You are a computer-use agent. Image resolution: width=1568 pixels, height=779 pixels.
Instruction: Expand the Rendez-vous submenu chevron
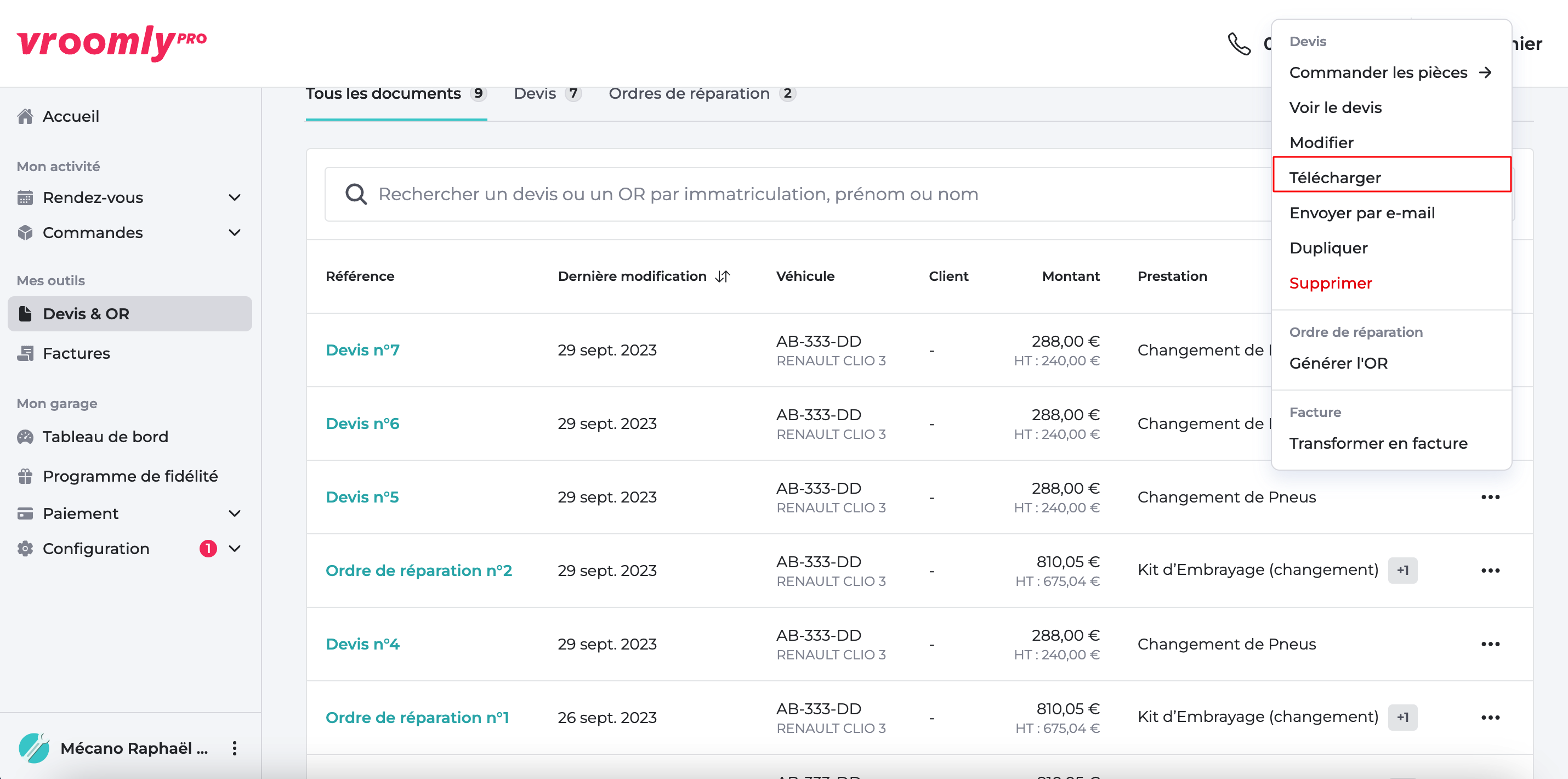pos(234,198)
